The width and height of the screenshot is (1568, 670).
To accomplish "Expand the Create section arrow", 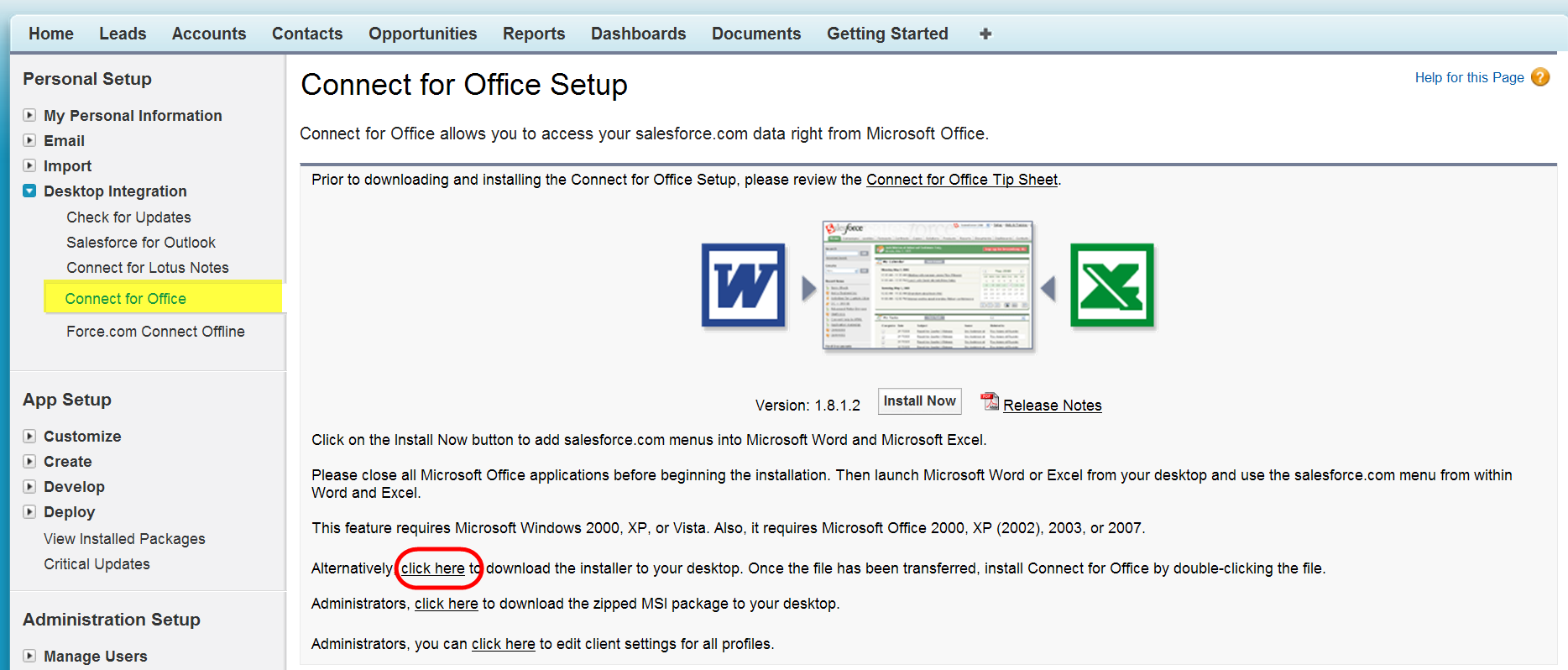I will point(29,461).
